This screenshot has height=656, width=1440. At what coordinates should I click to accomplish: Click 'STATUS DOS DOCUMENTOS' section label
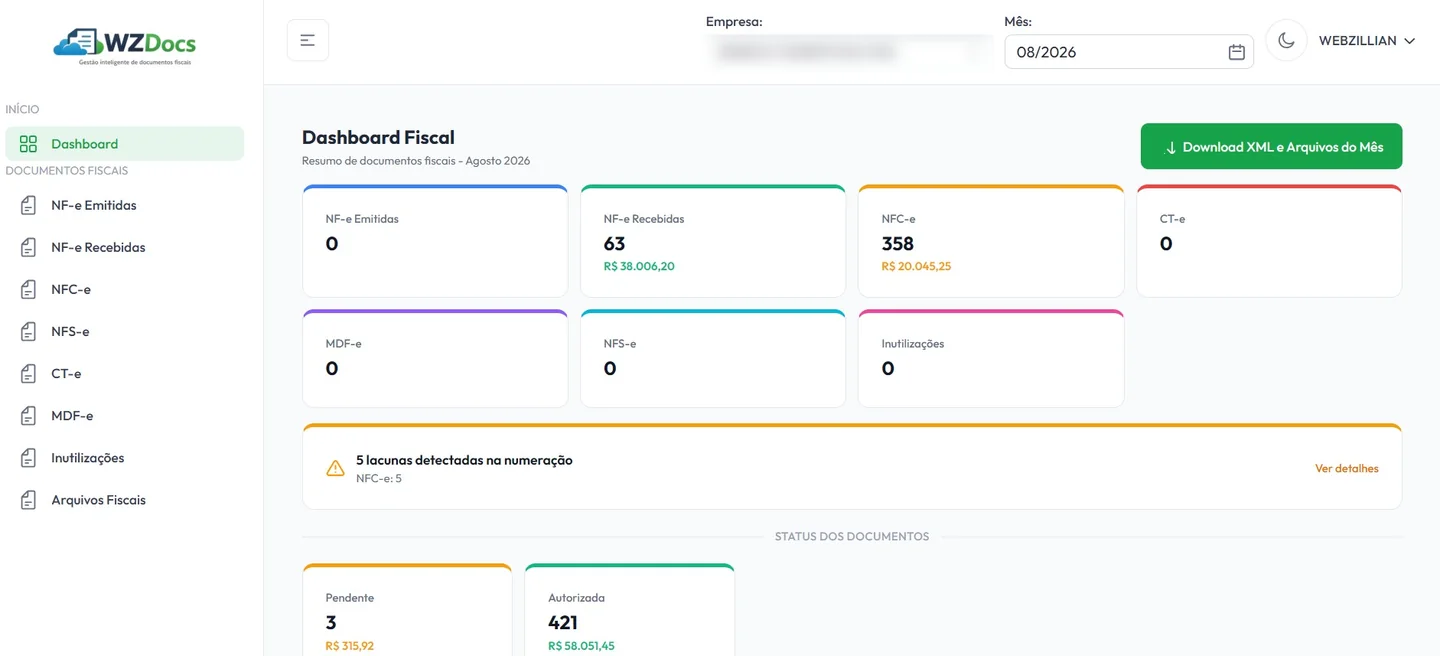852,537
